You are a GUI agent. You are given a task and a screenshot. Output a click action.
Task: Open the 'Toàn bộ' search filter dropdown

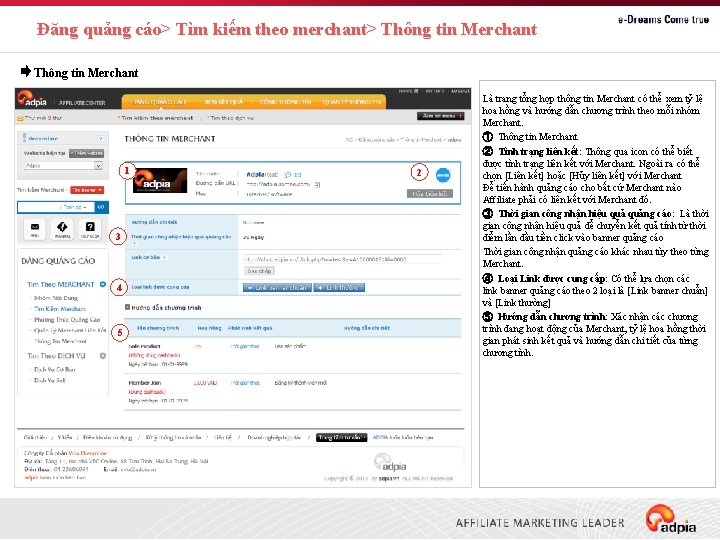(75, 207)
